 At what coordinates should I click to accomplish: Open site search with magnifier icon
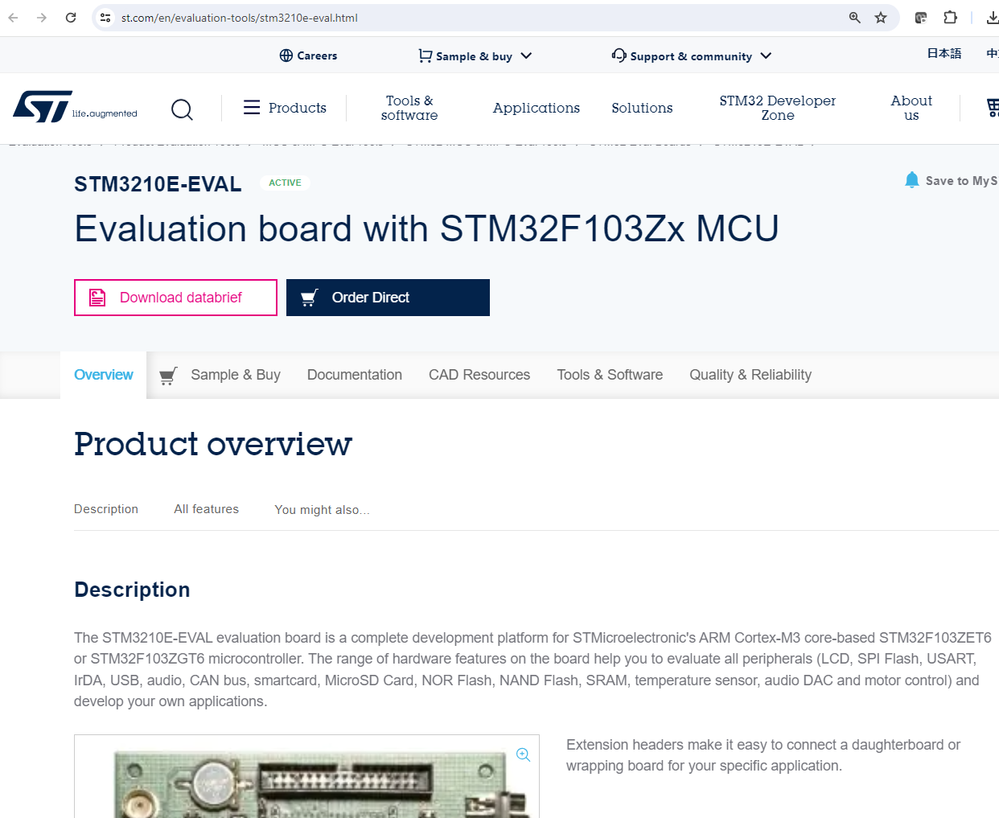182,109
